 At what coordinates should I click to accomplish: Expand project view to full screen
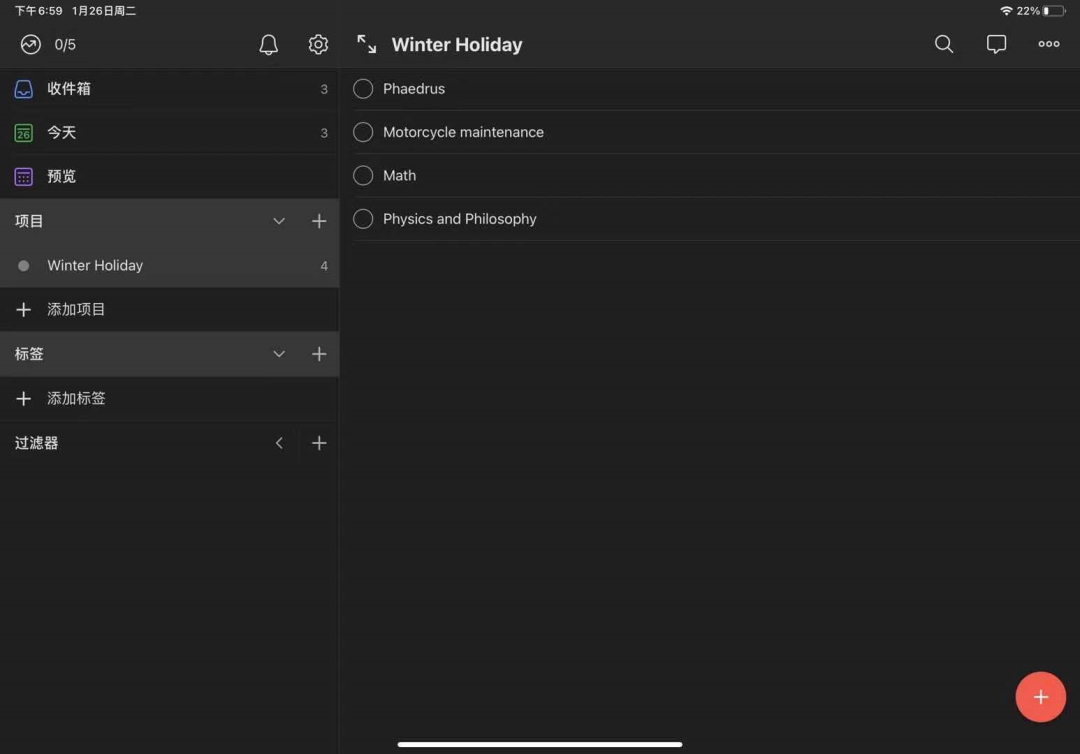pyautogui.click(x=367, y=45)
